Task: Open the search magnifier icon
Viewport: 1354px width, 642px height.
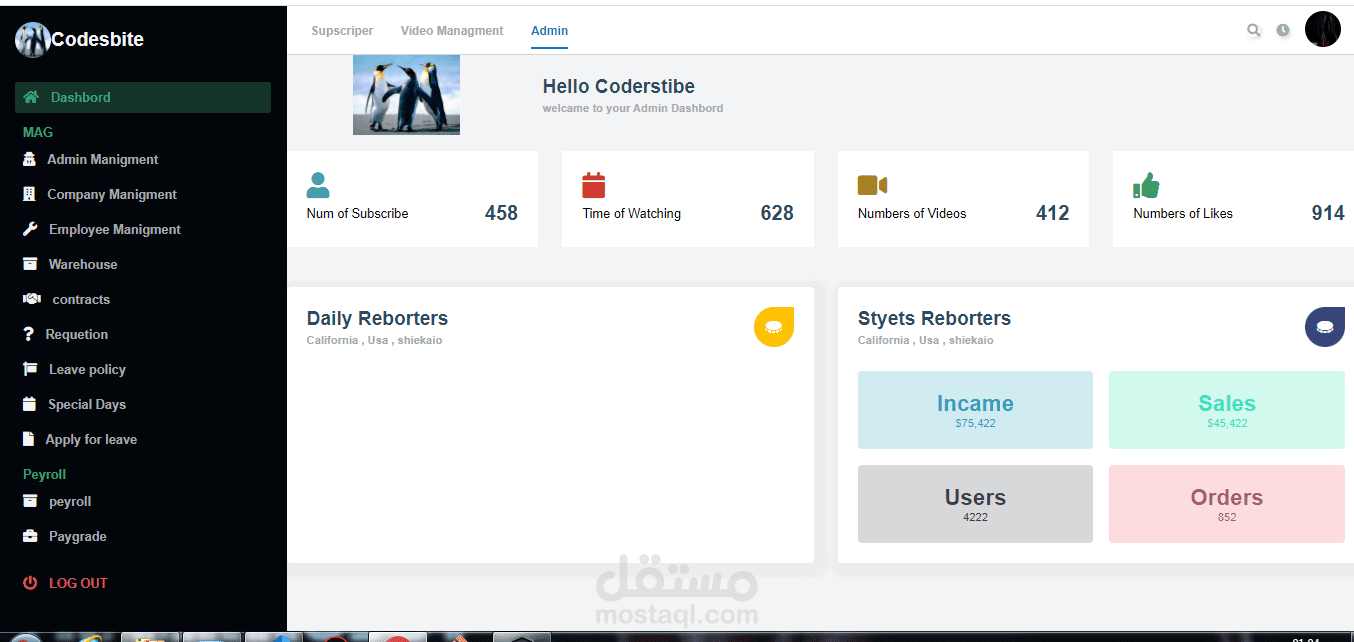Action: click(x=1254, y=30)
